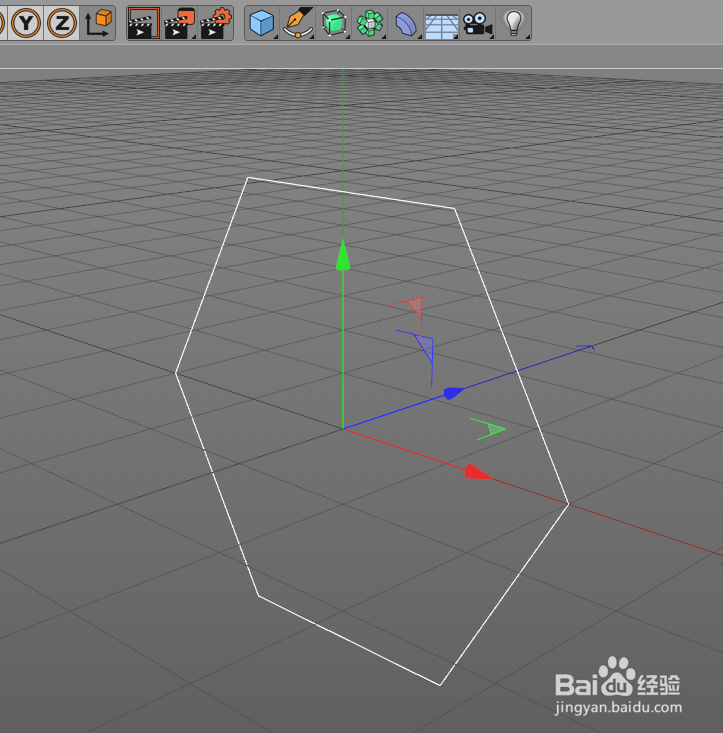Open the Edit Render Settings
The width and height of the screenshot is (723, 733).
(215, 23)
